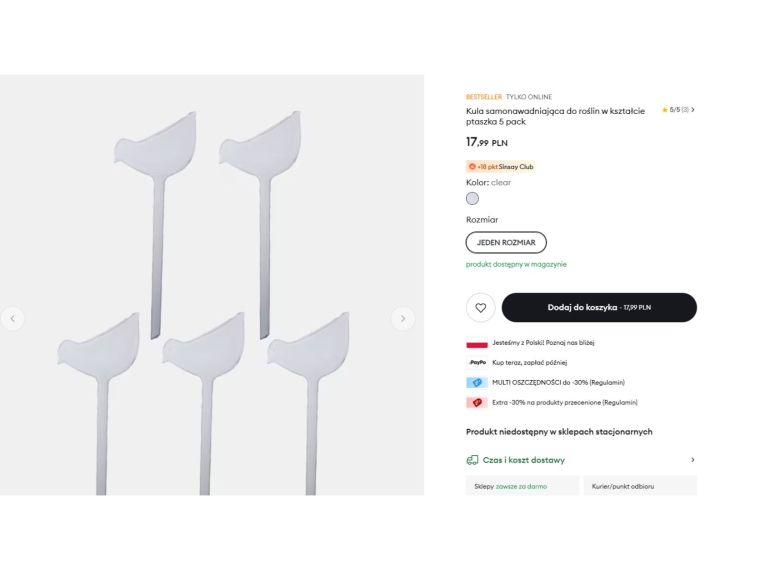Click the Polish flag icon
Screen dimensions: 760x570
tap(477, 343)
